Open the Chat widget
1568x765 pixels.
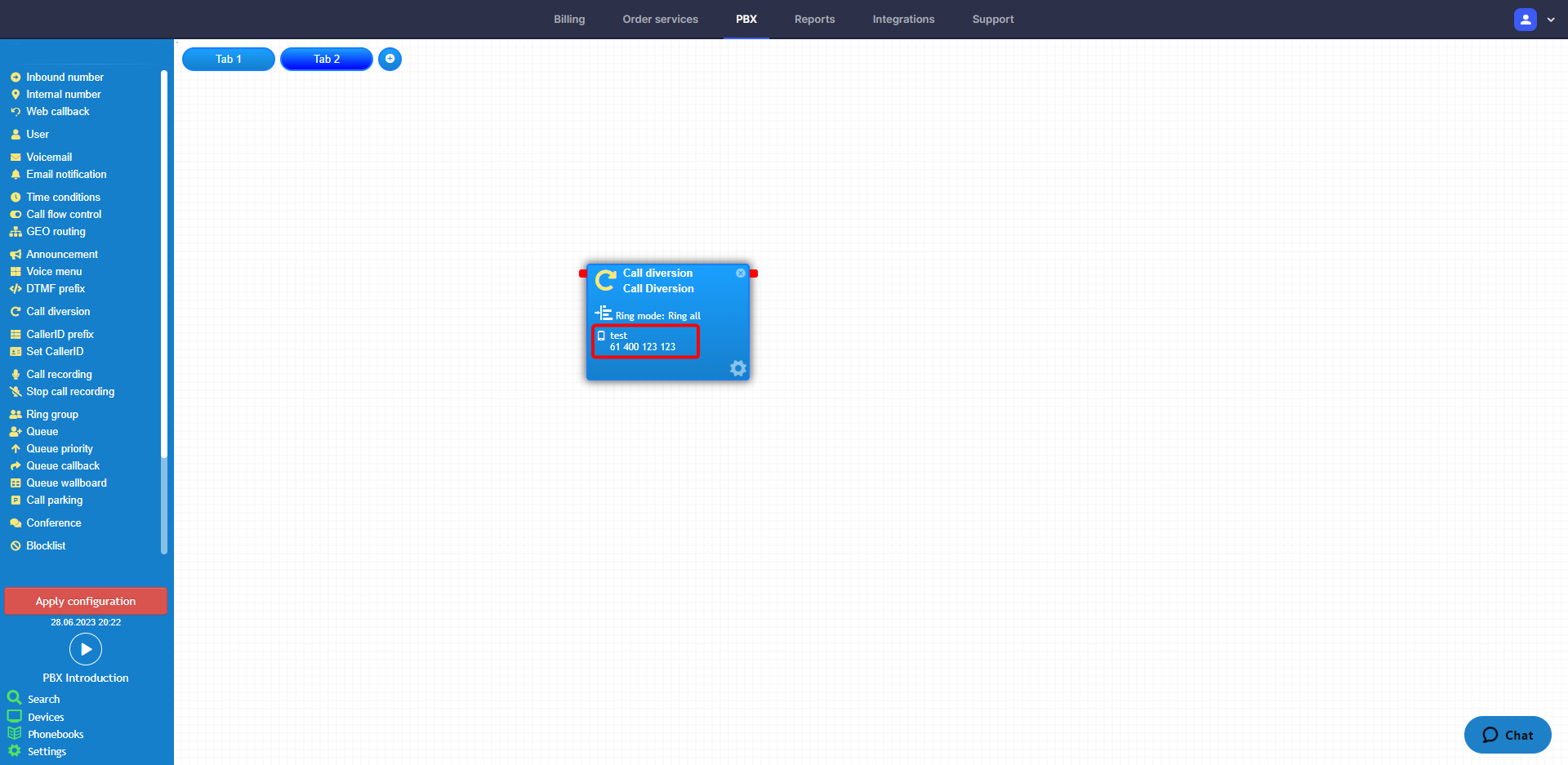pyautogui.click(x=1508, y=735)
